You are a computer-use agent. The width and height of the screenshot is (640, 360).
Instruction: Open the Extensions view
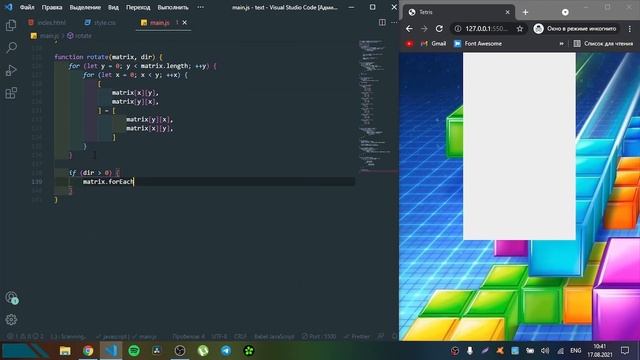pyautogui.click(x=11, y=93)
